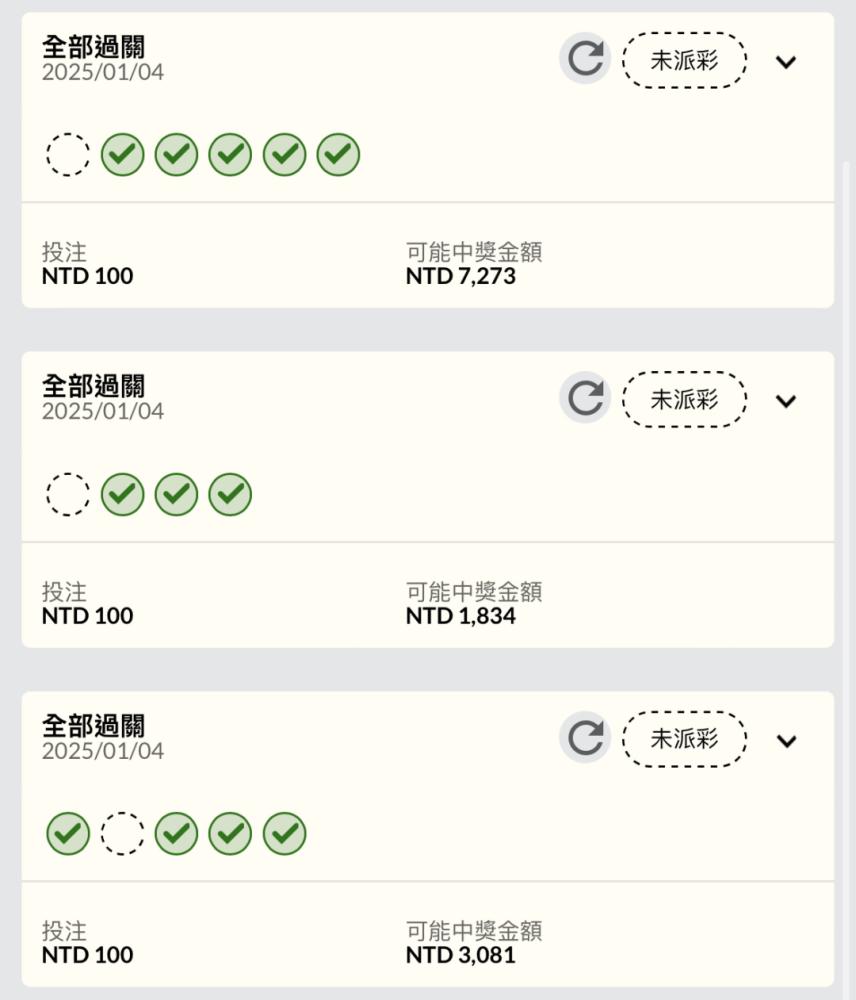The image size is (856, 1000).
Task: Open the first 全部過關 bet title
Action: [94, 47]
